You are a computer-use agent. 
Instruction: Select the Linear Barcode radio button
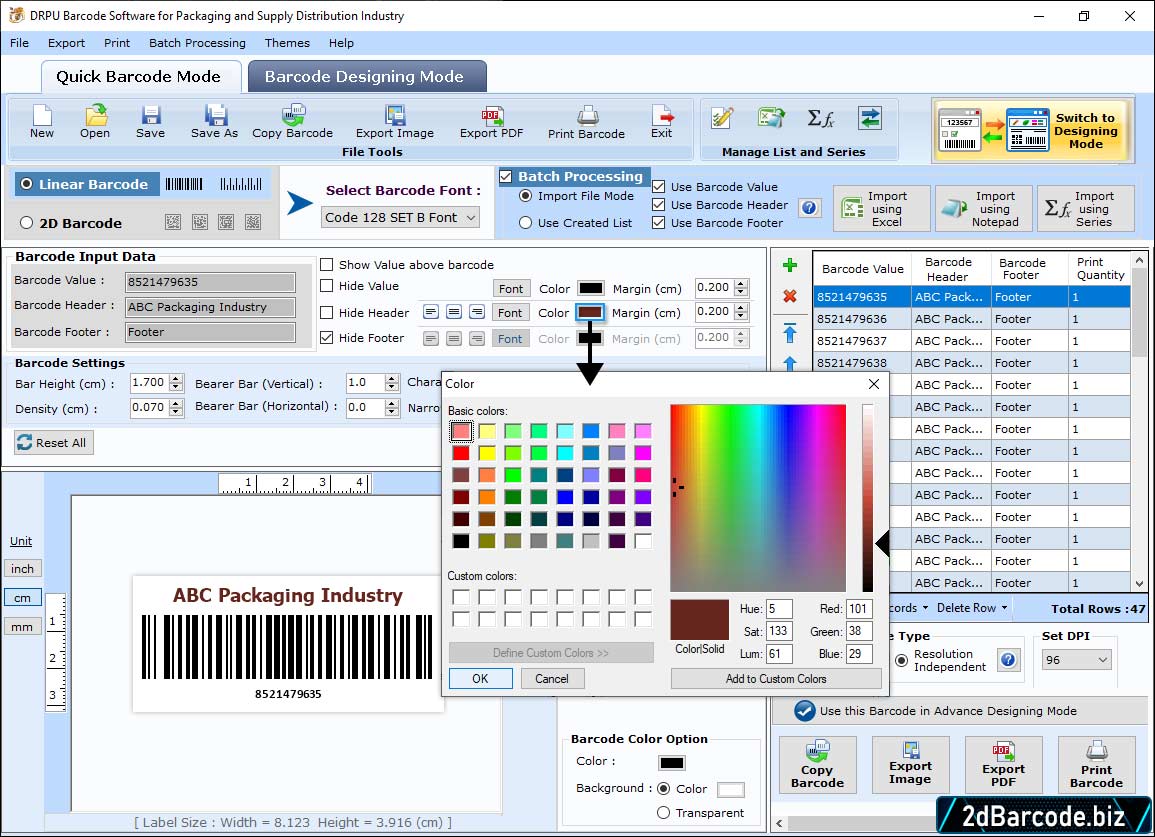27,183
